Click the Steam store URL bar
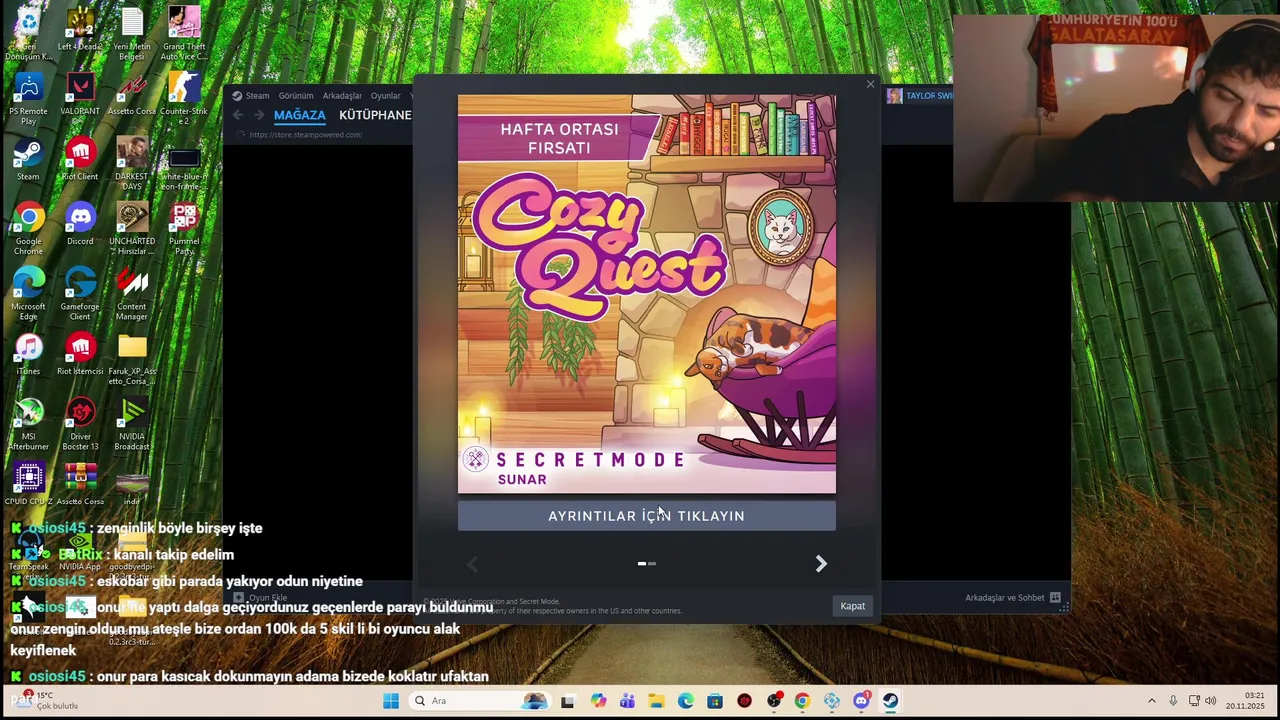Image resolution: width=1280 pixels, height=720 pixels. tap(306, 135)
